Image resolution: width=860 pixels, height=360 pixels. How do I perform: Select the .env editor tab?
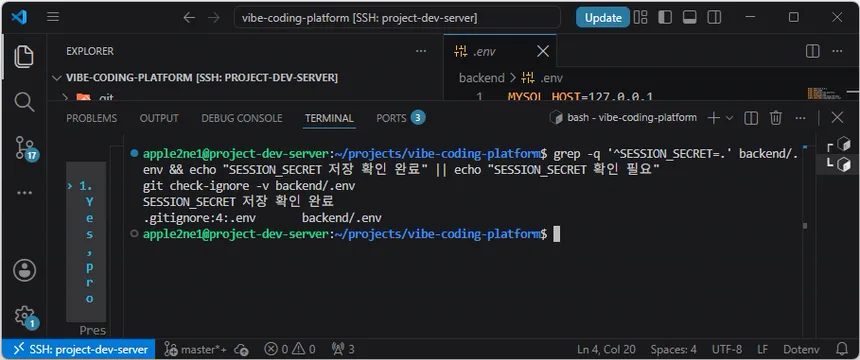click(500, 52)
